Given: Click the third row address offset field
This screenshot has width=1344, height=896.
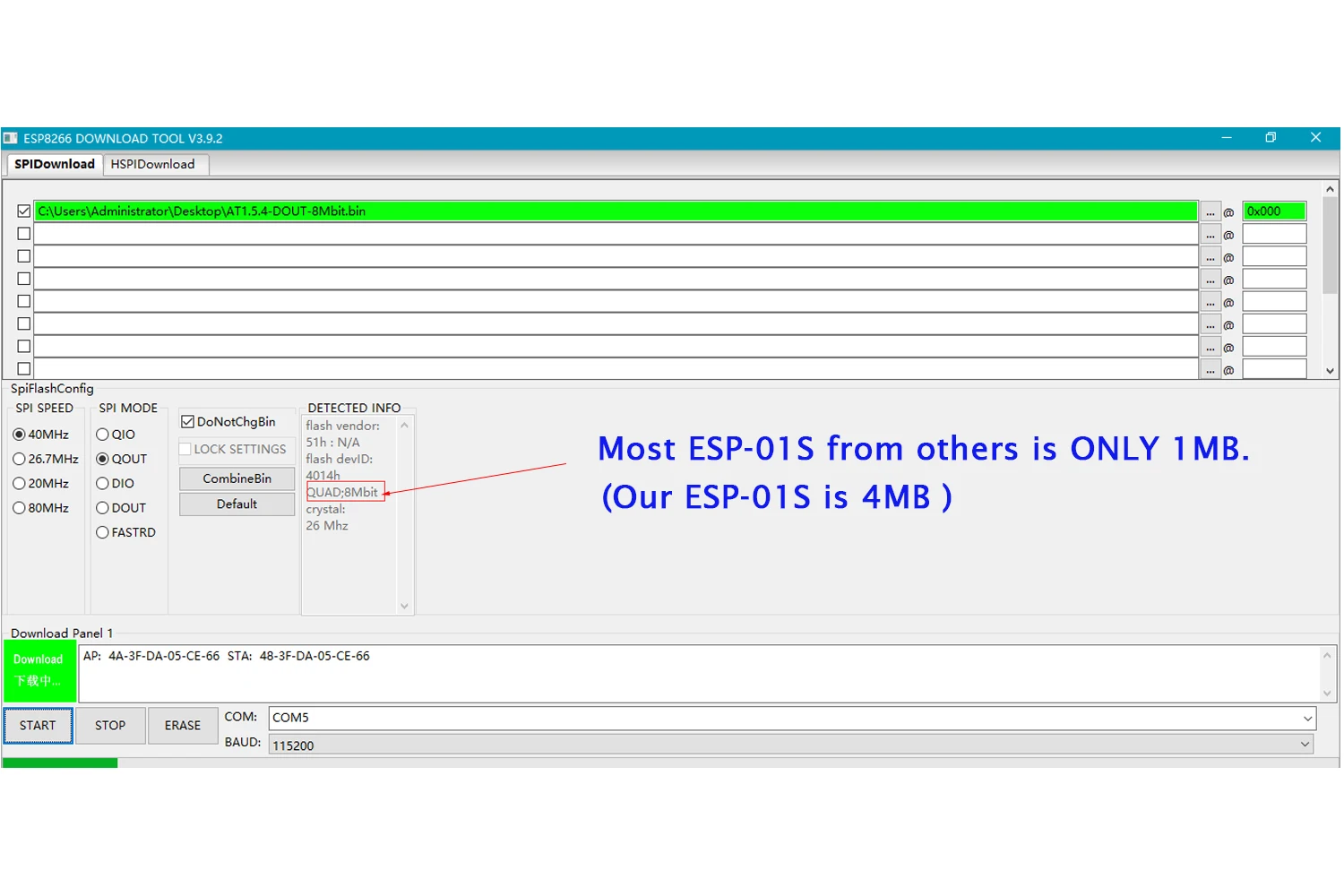Looking at the screenshot, I should click(x=1274, y=256).
